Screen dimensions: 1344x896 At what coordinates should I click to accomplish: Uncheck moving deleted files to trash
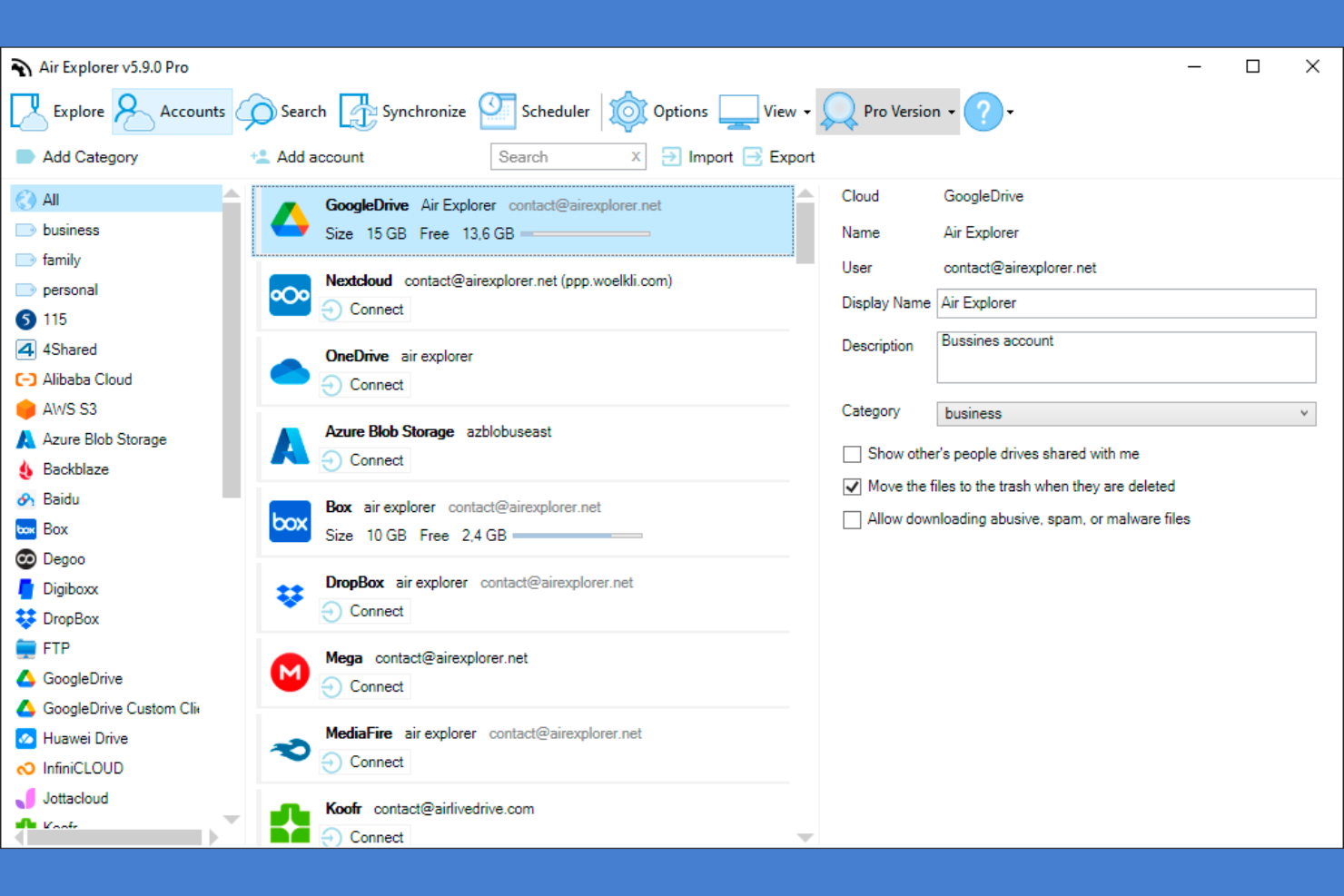click(x=852, y=487)
